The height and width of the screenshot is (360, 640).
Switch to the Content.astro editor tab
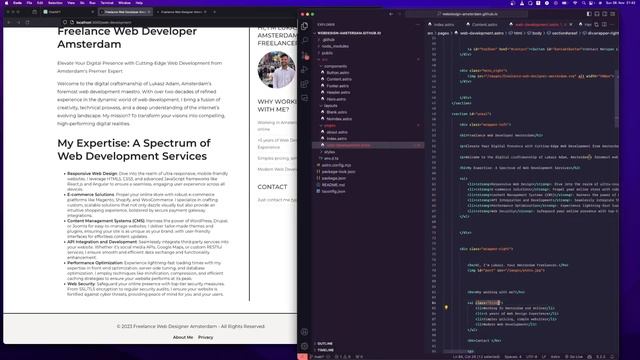(482, 24)
